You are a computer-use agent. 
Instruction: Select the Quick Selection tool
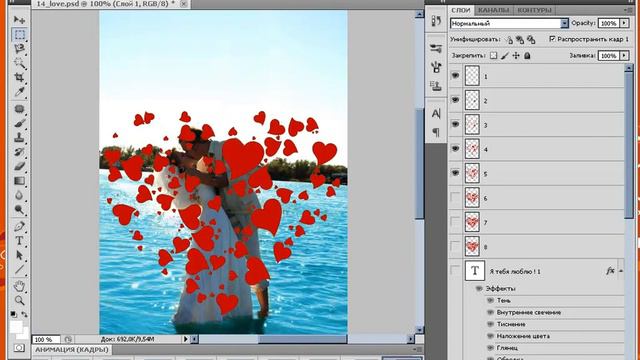point(19,63)
